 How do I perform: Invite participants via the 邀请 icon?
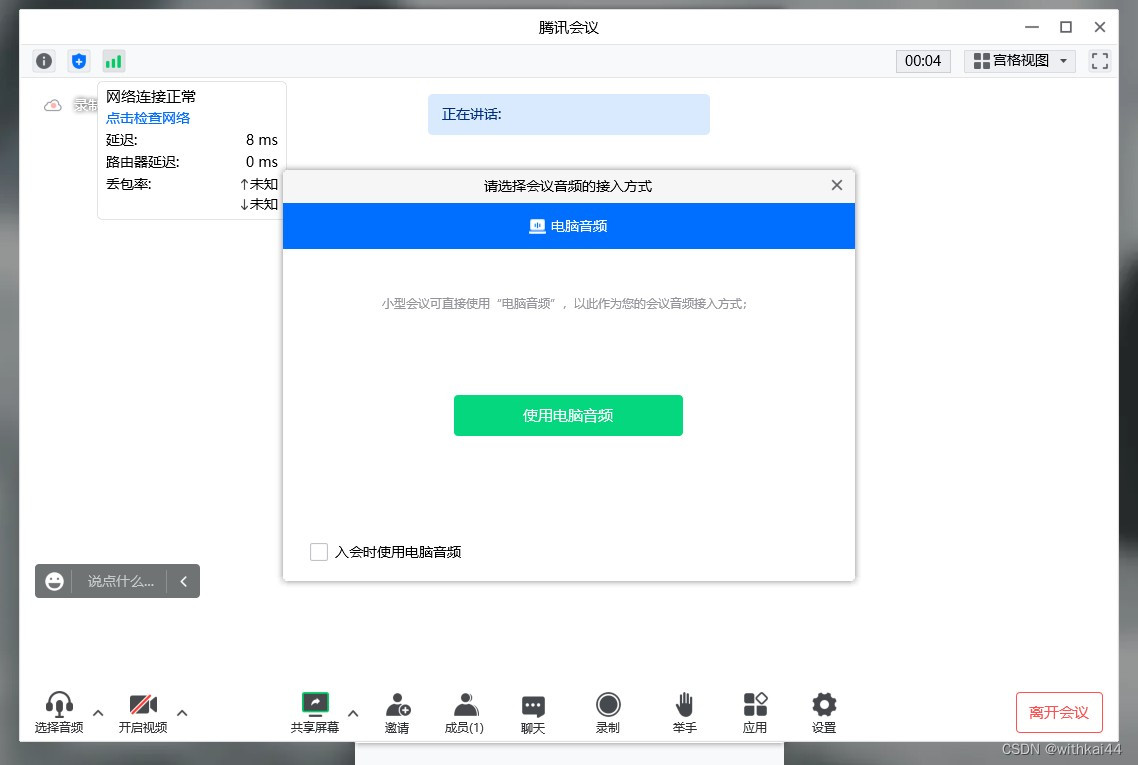(x=397, y=711)
